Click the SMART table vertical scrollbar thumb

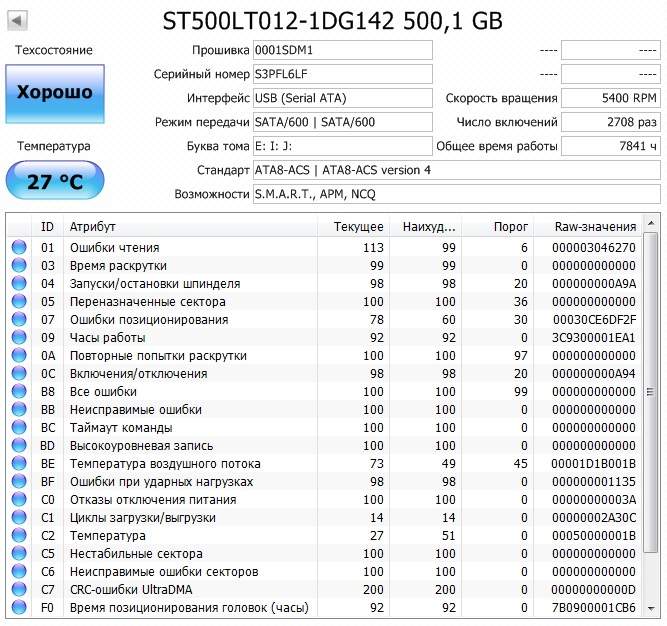(650, 392)
